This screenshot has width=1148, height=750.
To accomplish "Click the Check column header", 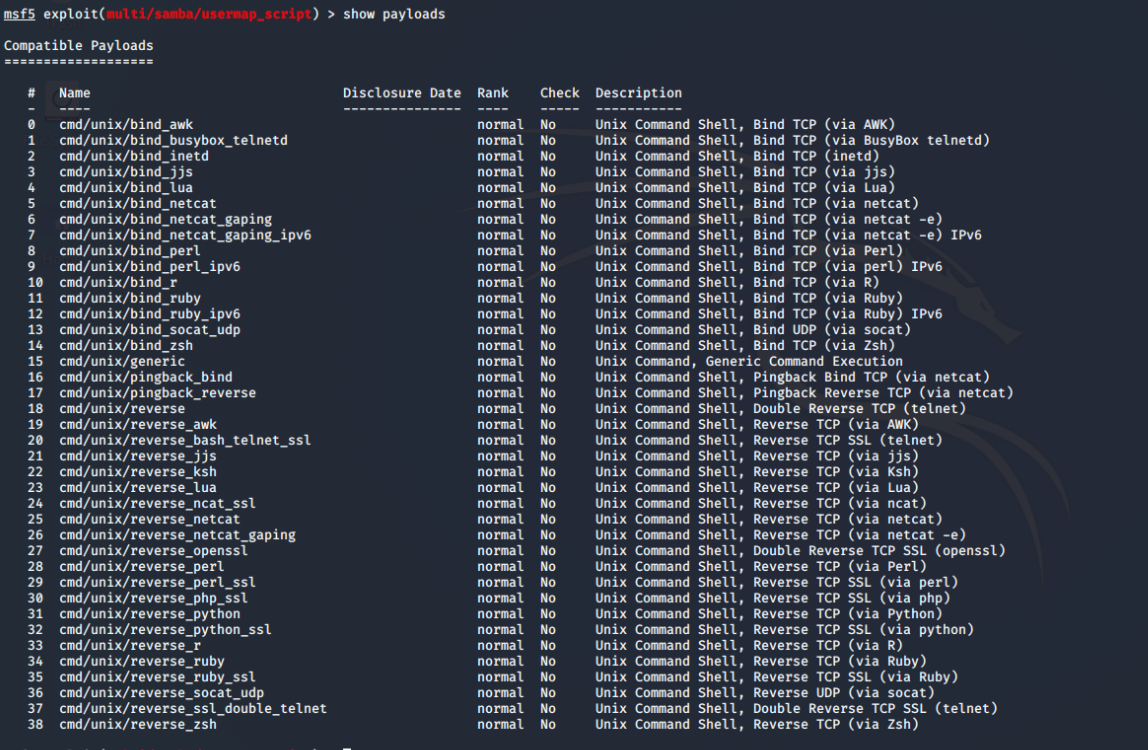I will click(559, 93).
